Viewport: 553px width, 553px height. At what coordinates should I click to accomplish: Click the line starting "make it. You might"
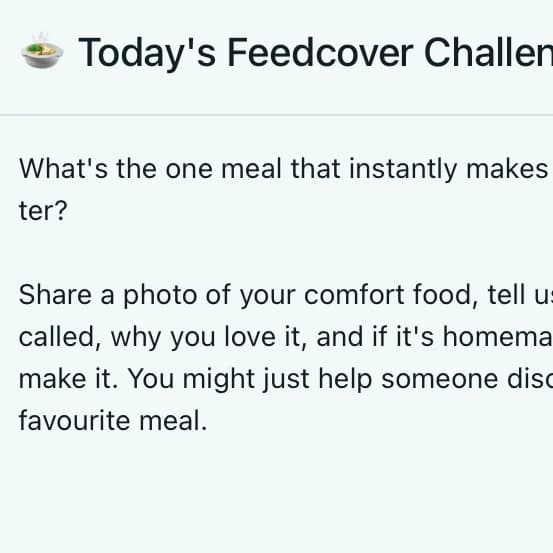(286, 379)
